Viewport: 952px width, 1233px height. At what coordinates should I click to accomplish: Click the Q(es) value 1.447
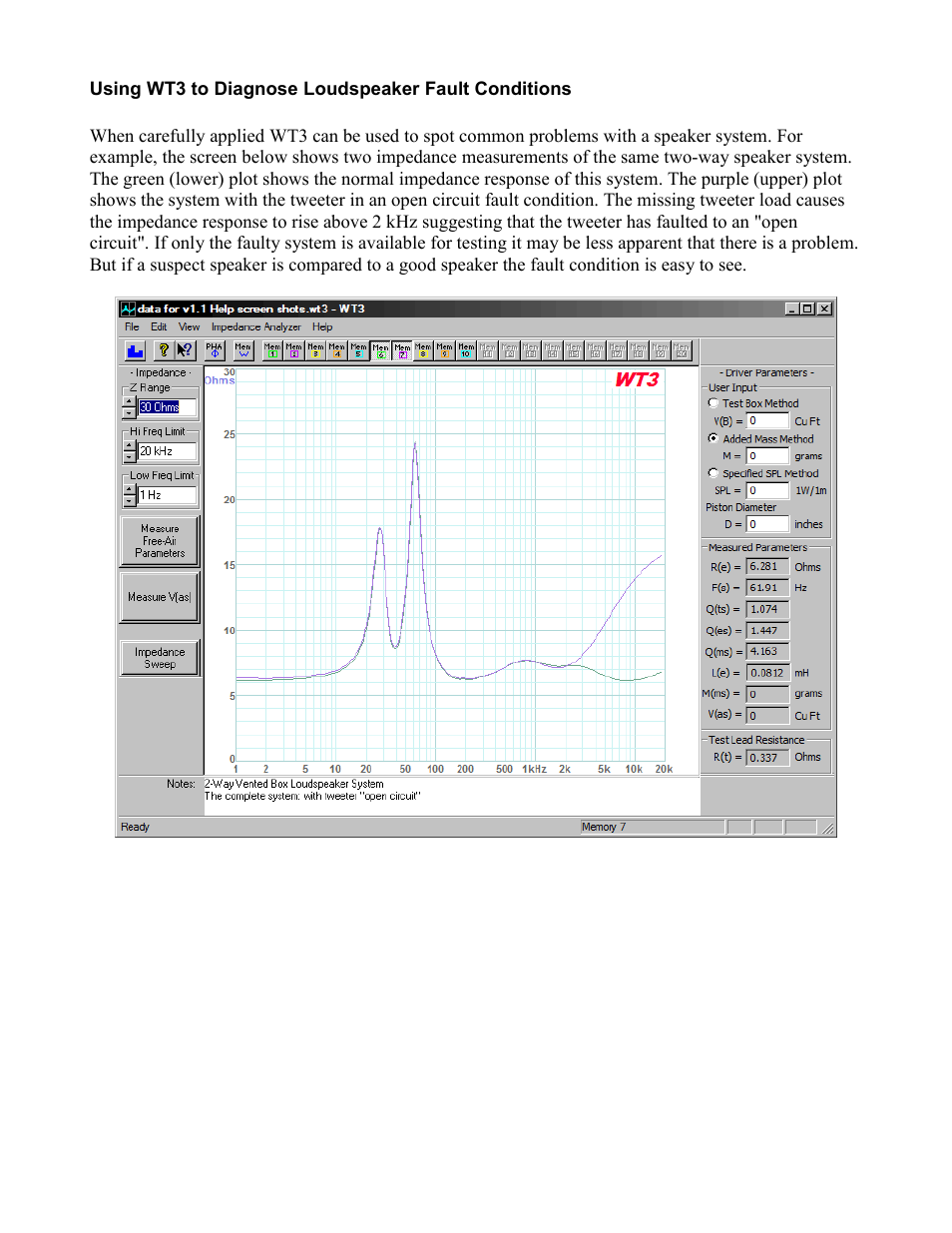pos(767,631)
